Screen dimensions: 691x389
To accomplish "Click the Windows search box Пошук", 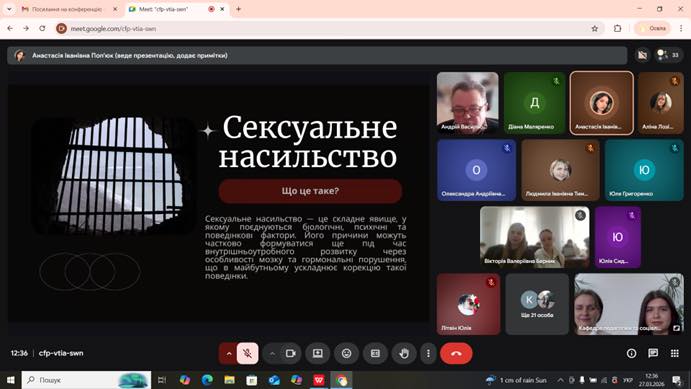I will (86, 380).
